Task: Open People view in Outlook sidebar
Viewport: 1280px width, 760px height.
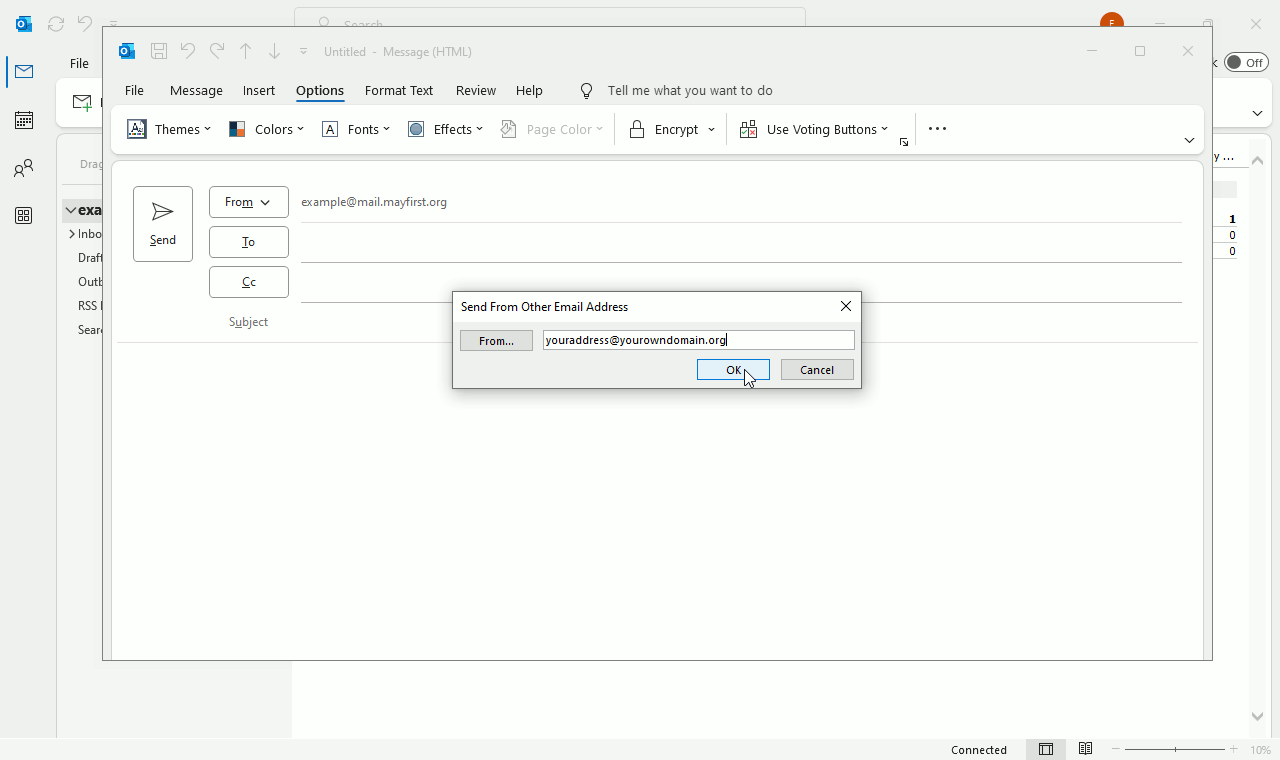Action: (x=24, y=168)
